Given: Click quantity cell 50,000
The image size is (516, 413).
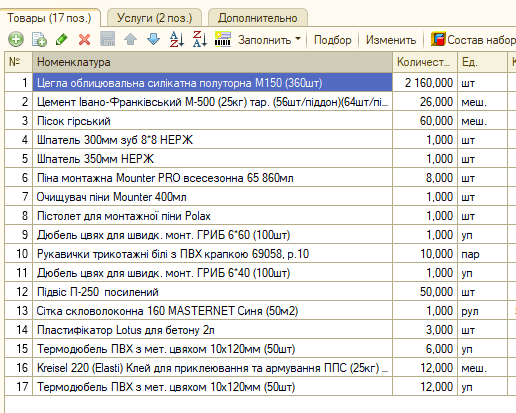Looking at the screenshot, I should click(425, 292).
